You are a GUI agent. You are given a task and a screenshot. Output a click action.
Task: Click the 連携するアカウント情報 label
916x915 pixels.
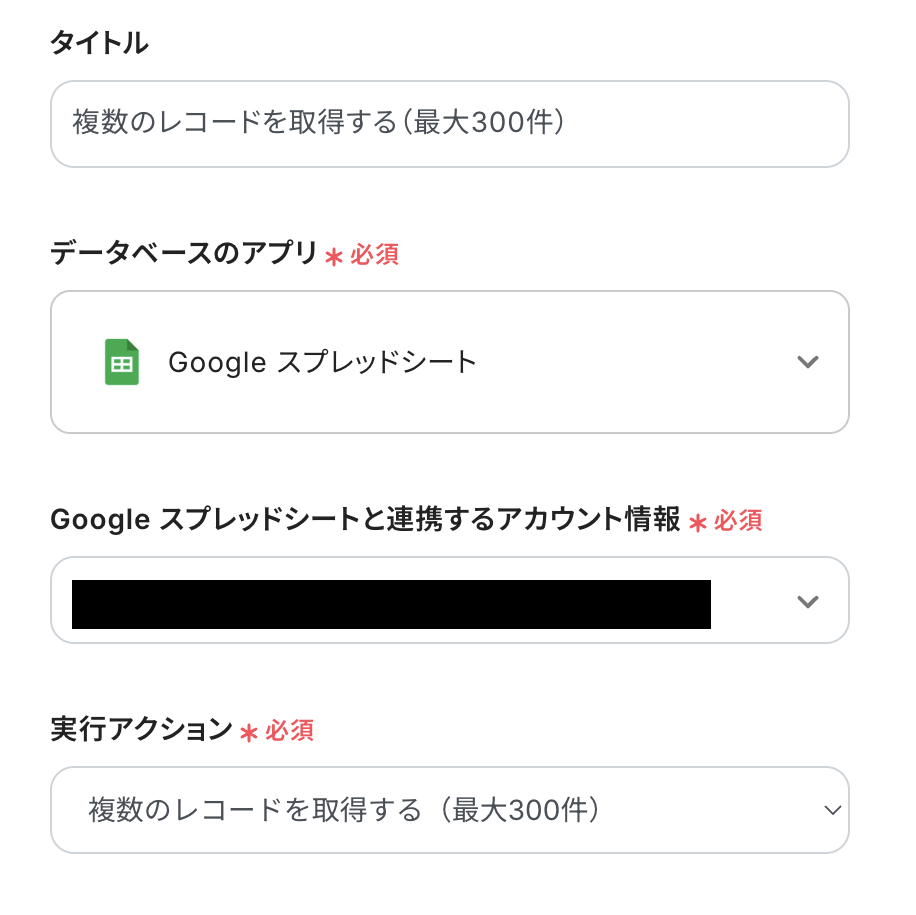365,520
